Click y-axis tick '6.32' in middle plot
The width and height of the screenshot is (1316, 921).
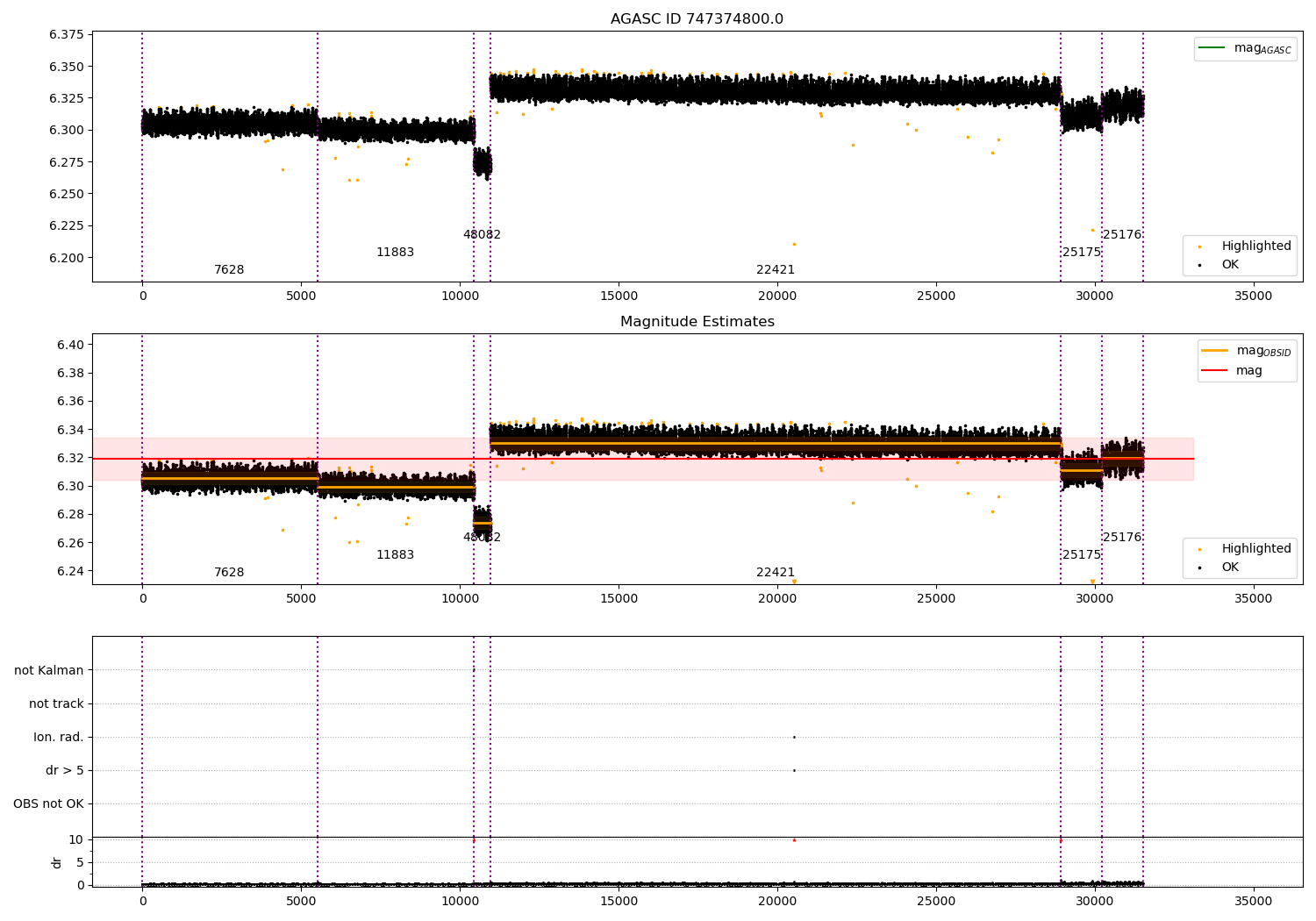coord(70,458)
